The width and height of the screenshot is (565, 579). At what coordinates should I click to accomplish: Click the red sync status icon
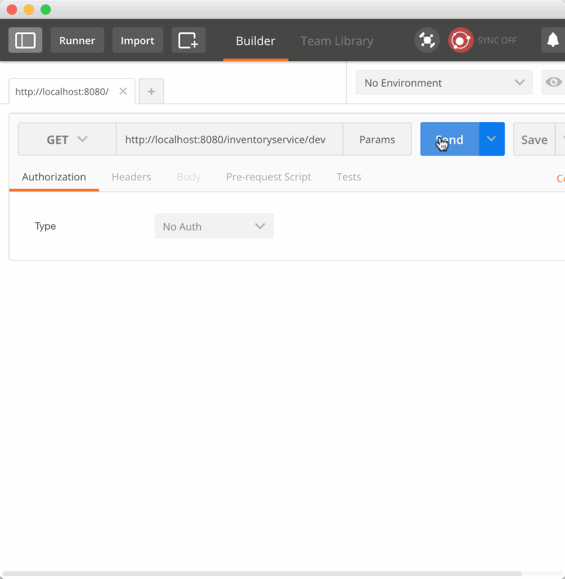click(460, 40)
